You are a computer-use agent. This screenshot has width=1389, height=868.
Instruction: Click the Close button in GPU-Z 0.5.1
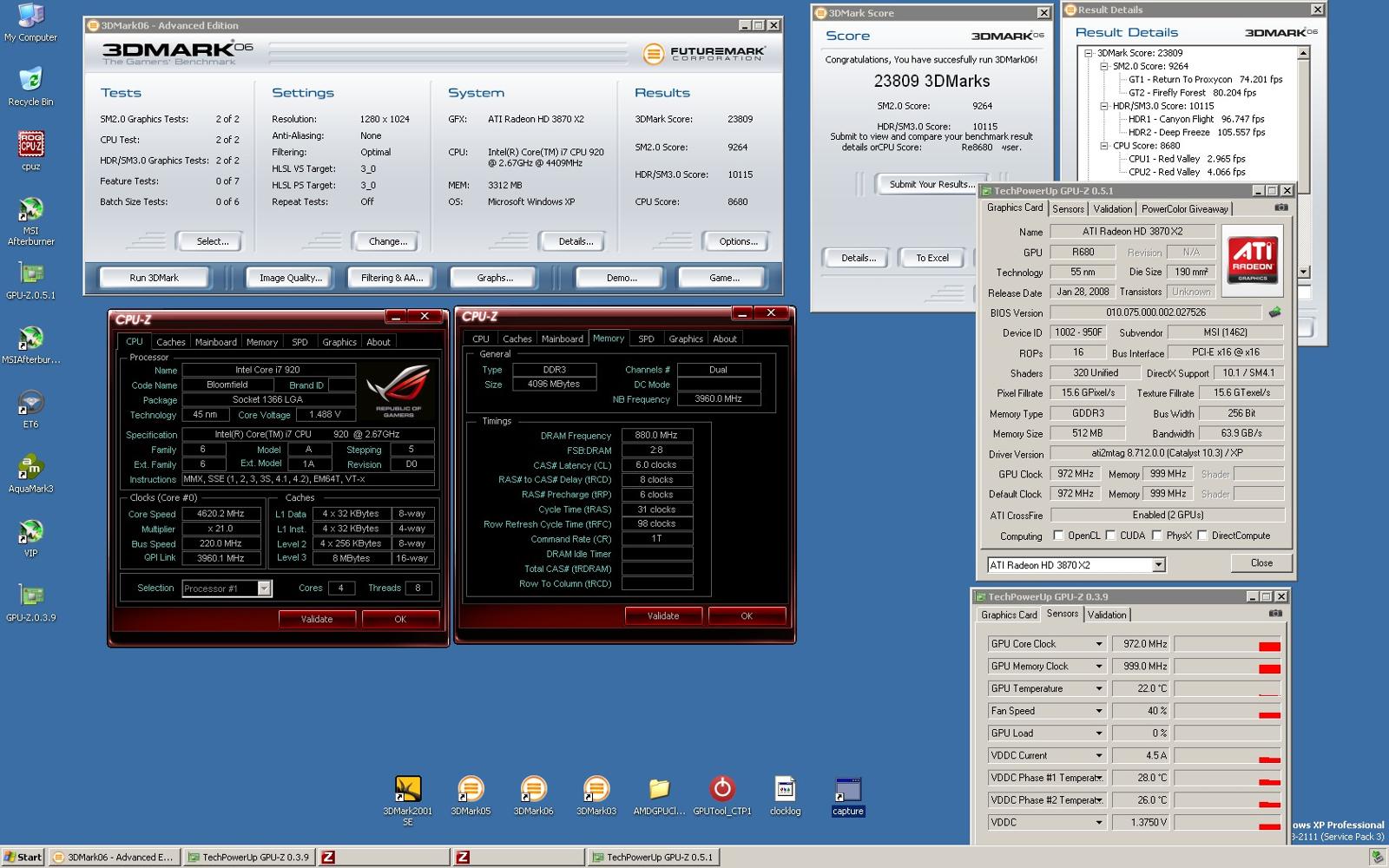coord(1261,563)
